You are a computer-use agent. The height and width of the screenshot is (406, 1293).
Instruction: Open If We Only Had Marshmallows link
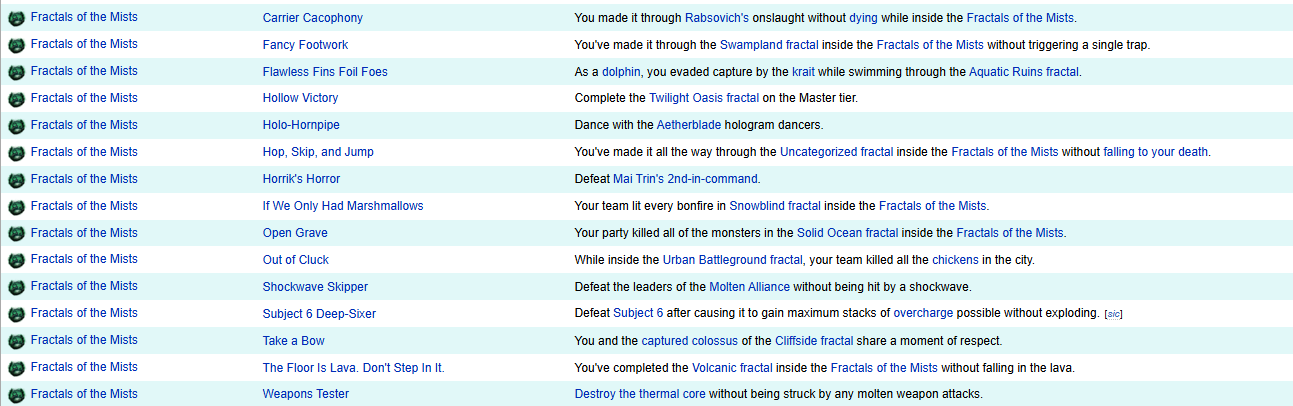tap(343, 206)
